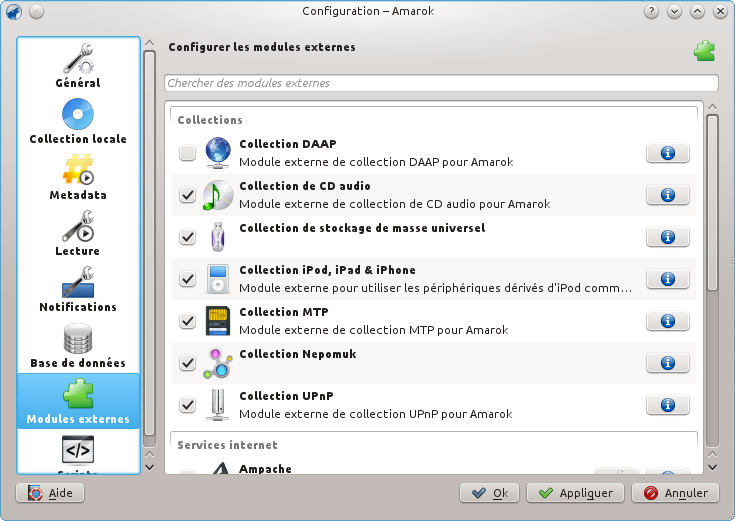Click the USB stick mass storage icon
Screen dimensions: 735x521
coord(218,237)
